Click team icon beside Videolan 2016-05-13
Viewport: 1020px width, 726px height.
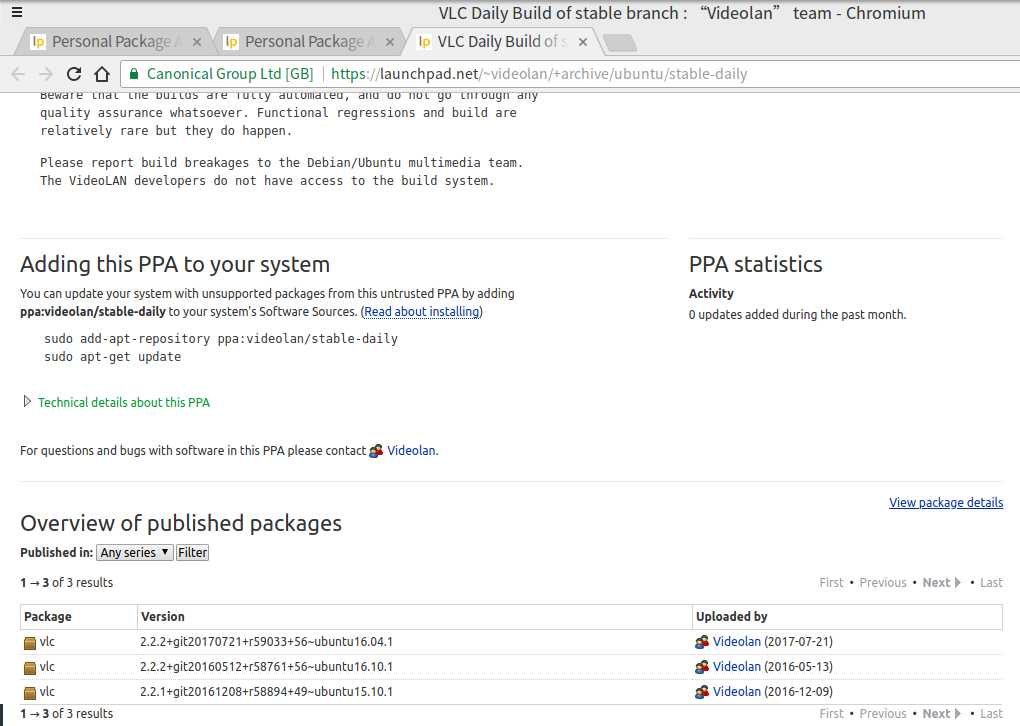[x=702, y=667]
